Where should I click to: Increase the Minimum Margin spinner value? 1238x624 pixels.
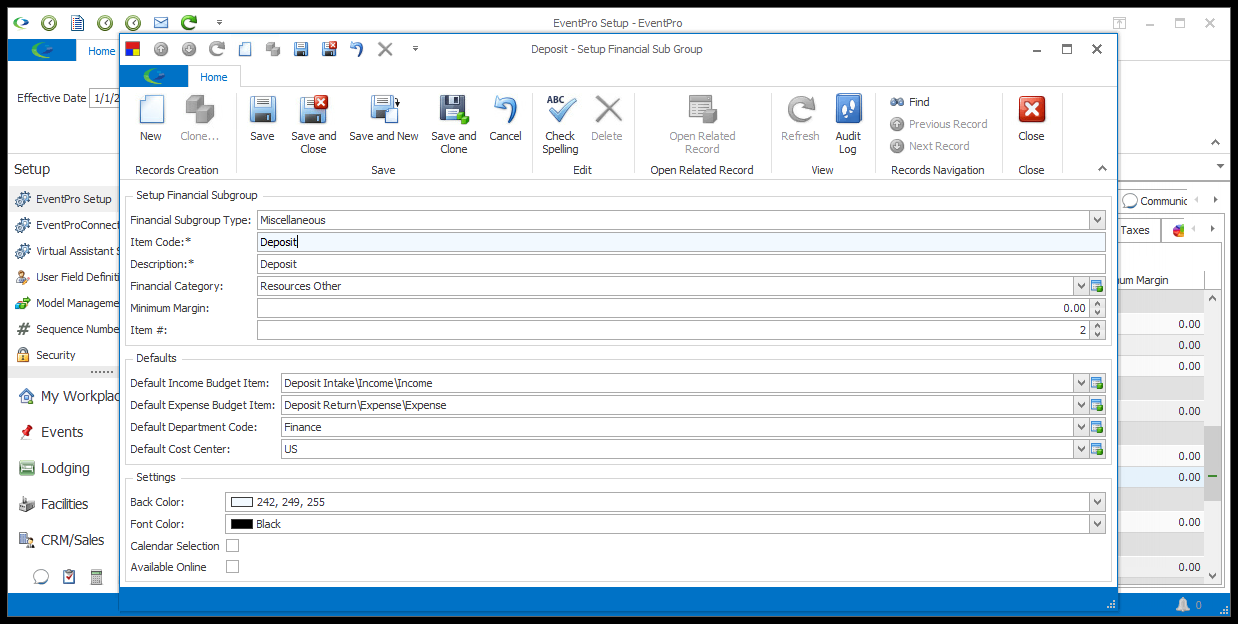pos(1098,304)
